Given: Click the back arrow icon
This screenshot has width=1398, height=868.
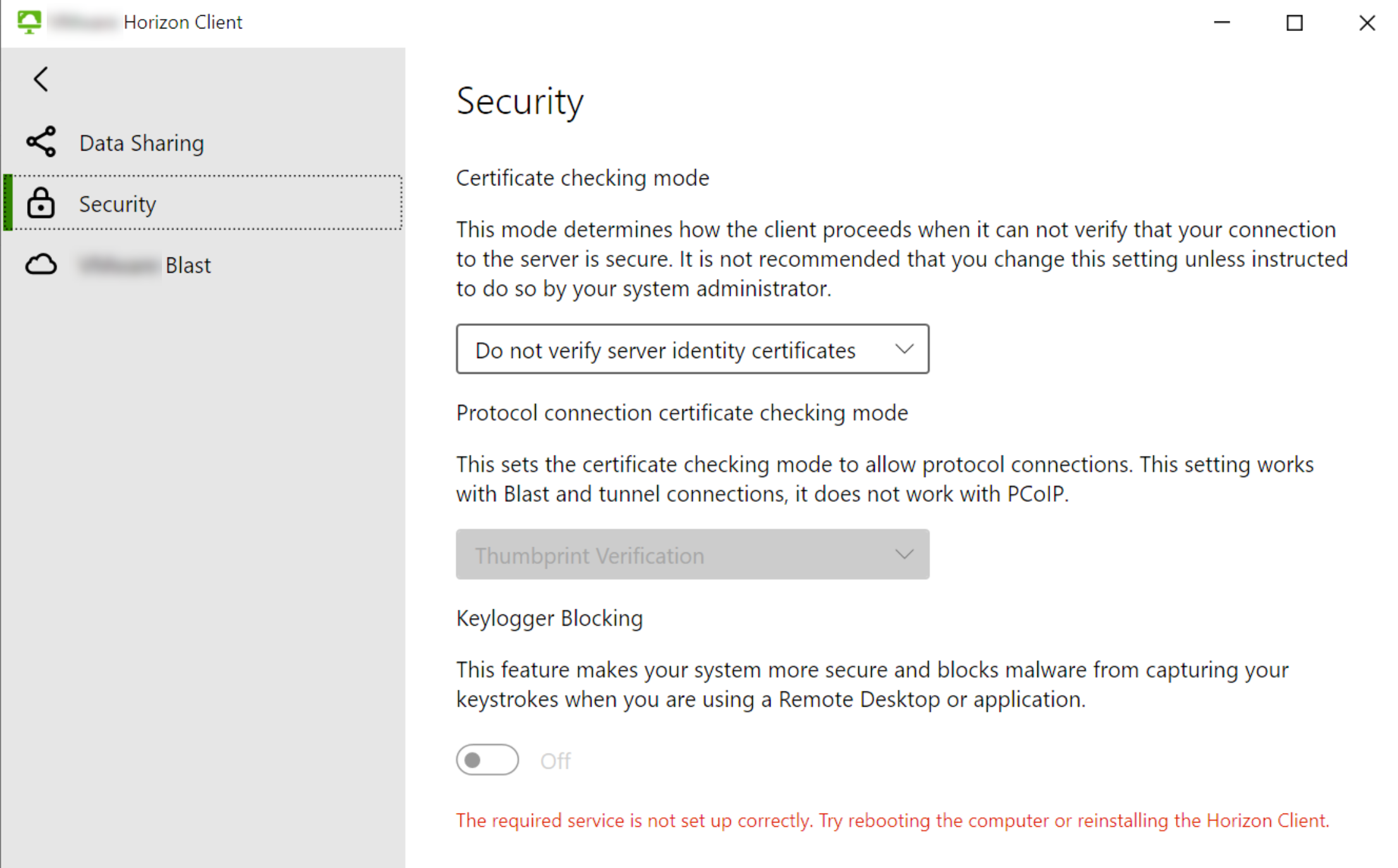Looking at the screenshot, I should [x=41, y=79].
